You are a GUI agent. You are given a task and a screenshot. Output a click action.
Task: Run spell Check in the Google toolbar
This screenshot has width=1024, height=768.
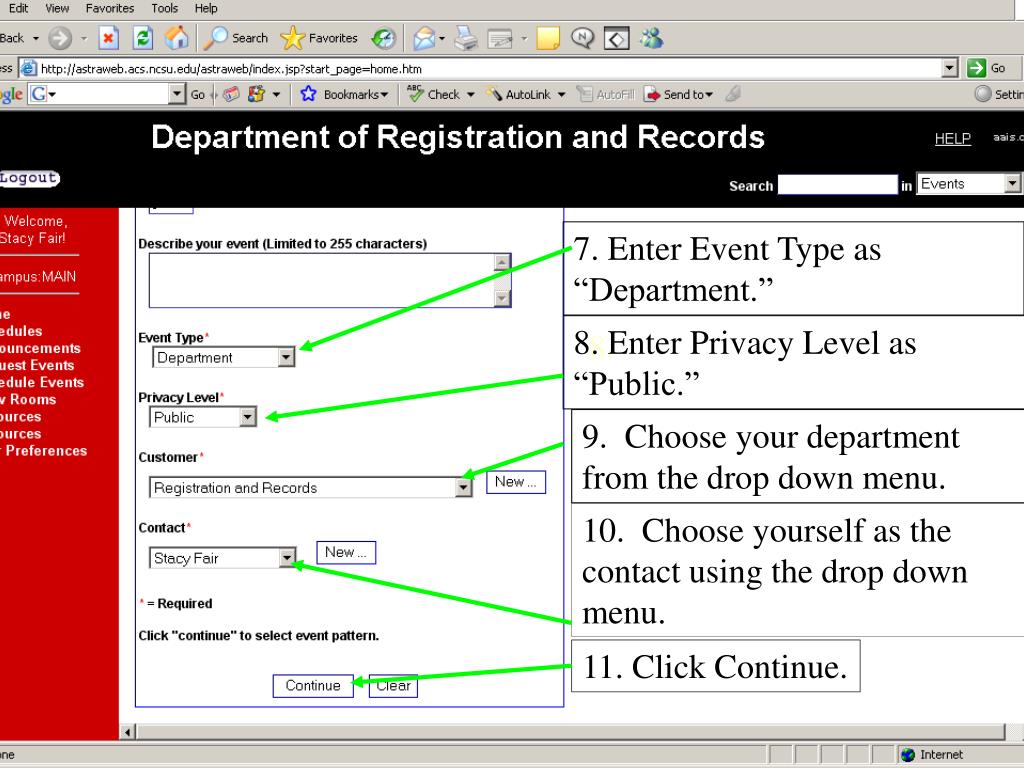coord(434,94)
